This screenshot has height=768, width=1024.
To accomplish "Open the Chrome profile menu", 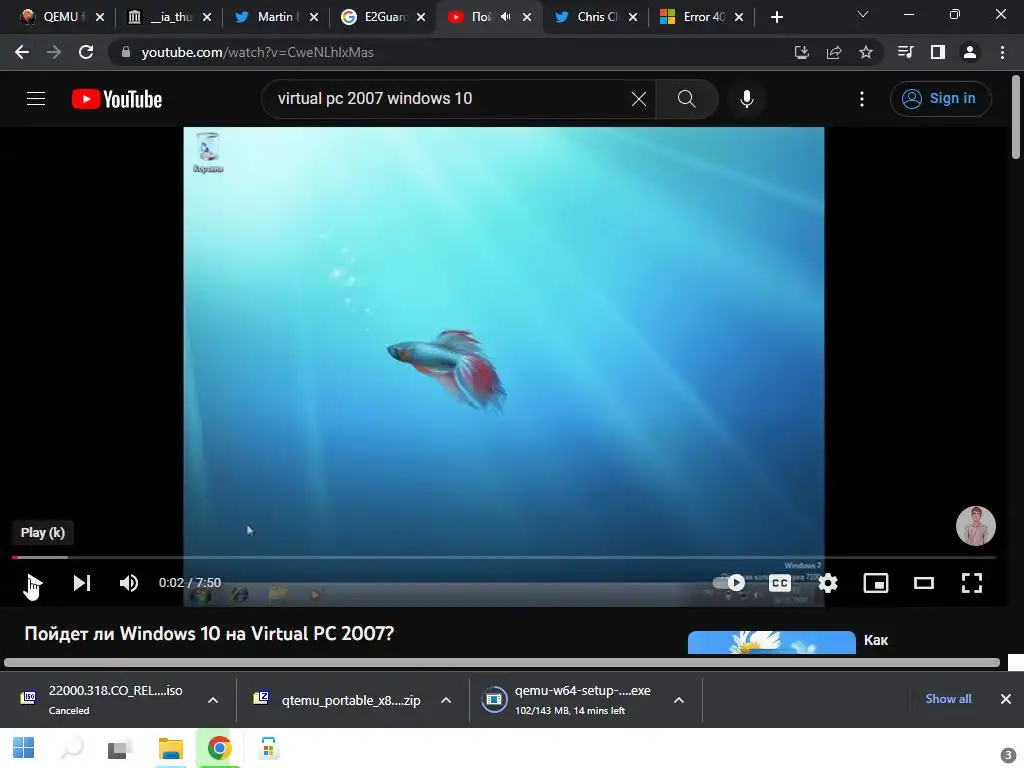I will [x=970, y=52].
